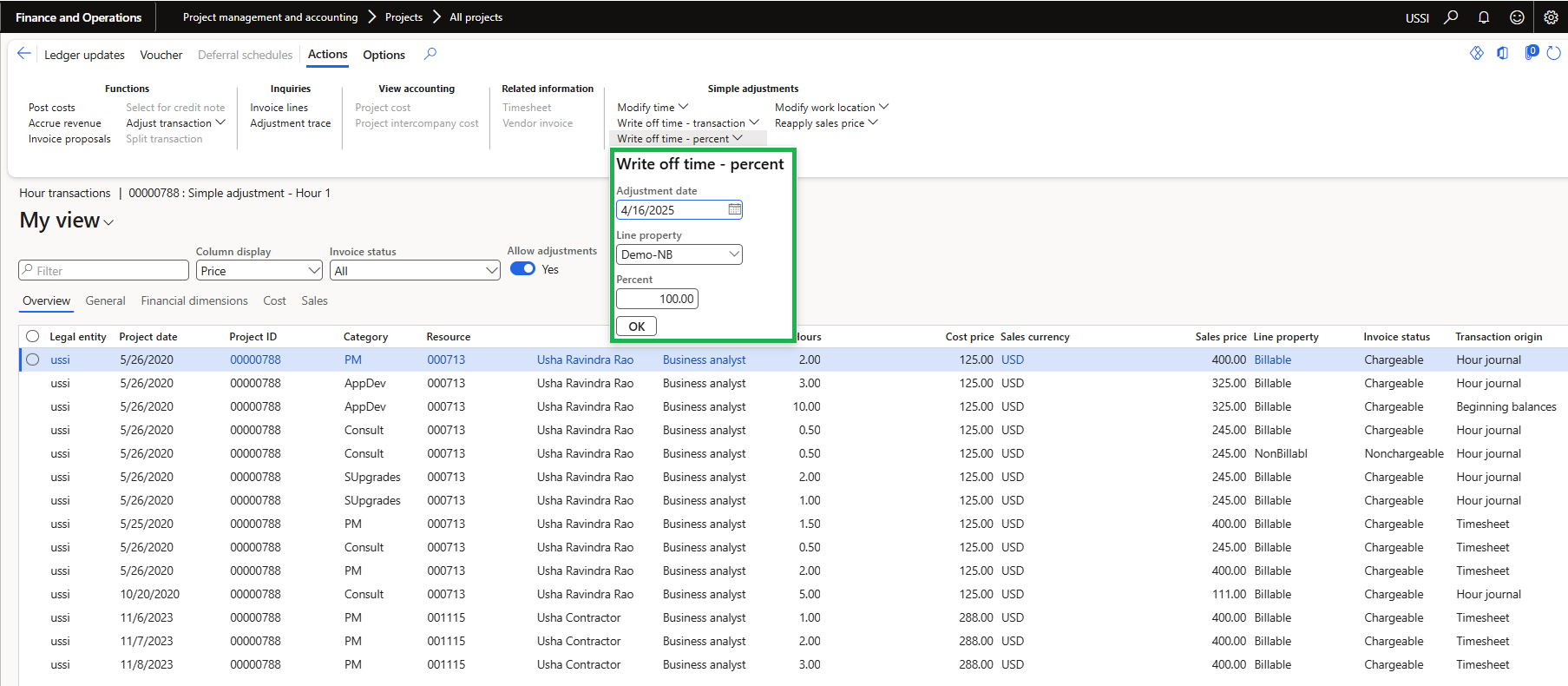Expand the Column display Price dropdown
The height and width of the screenshot is (686, 1568).
314,271
